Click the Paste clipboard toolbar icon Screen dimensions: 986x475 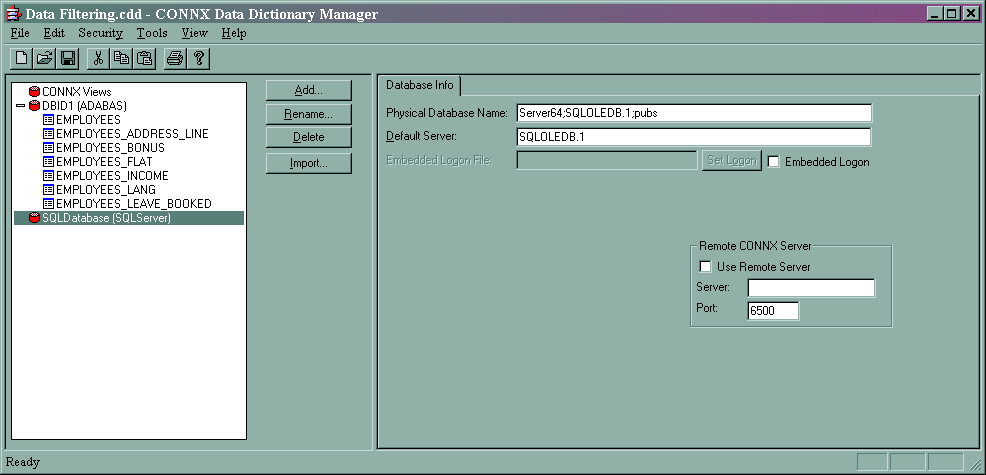[x=144, y=58]
